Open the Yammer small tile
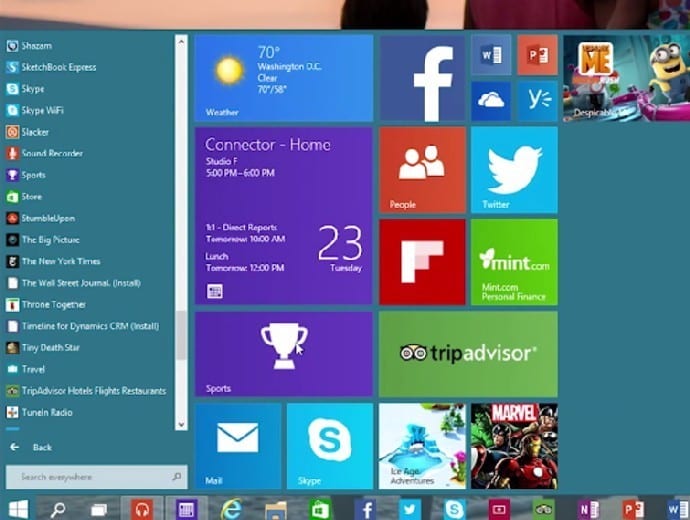 click(x=537, y=101)
